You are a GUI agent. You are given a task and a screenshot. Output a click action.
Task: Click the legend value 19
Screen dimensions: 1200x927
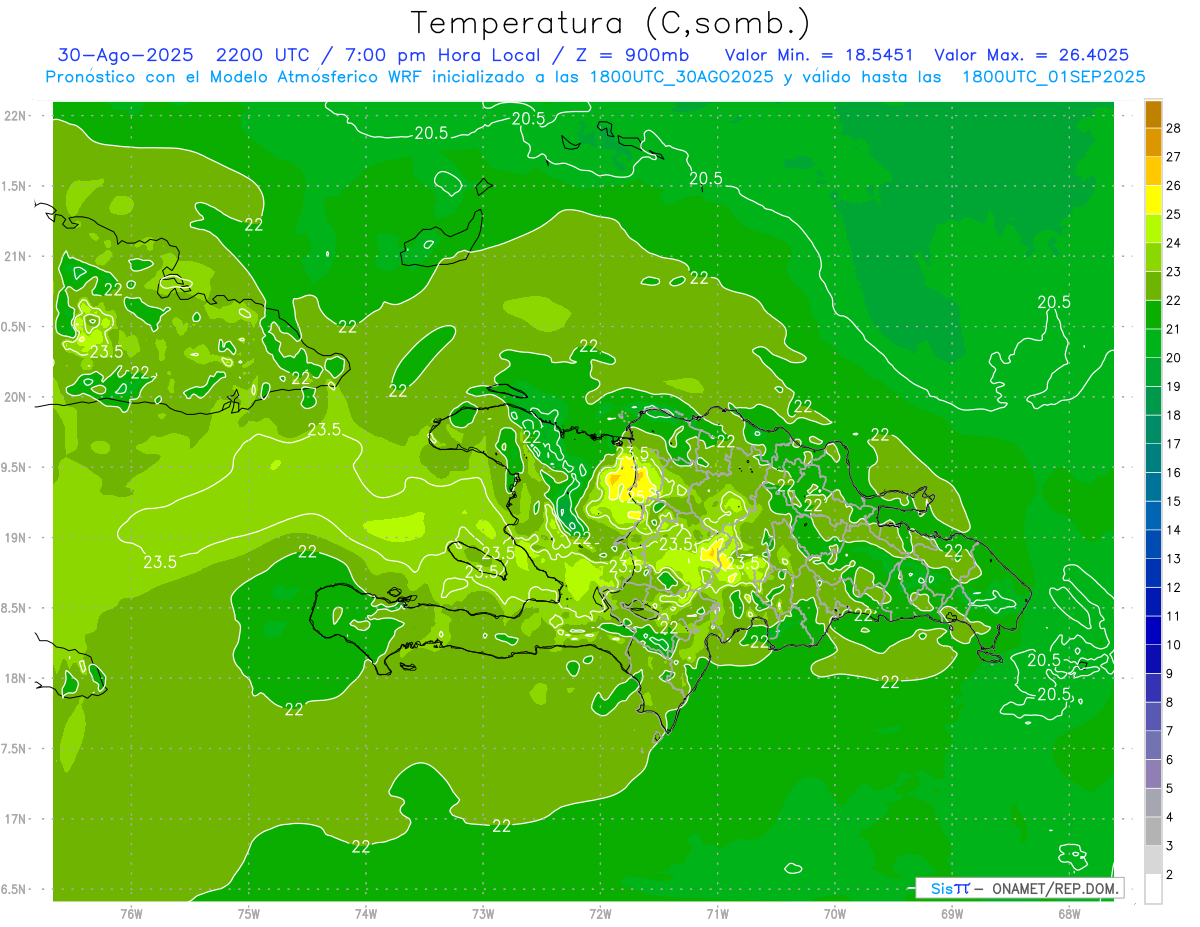(1173, 386)
